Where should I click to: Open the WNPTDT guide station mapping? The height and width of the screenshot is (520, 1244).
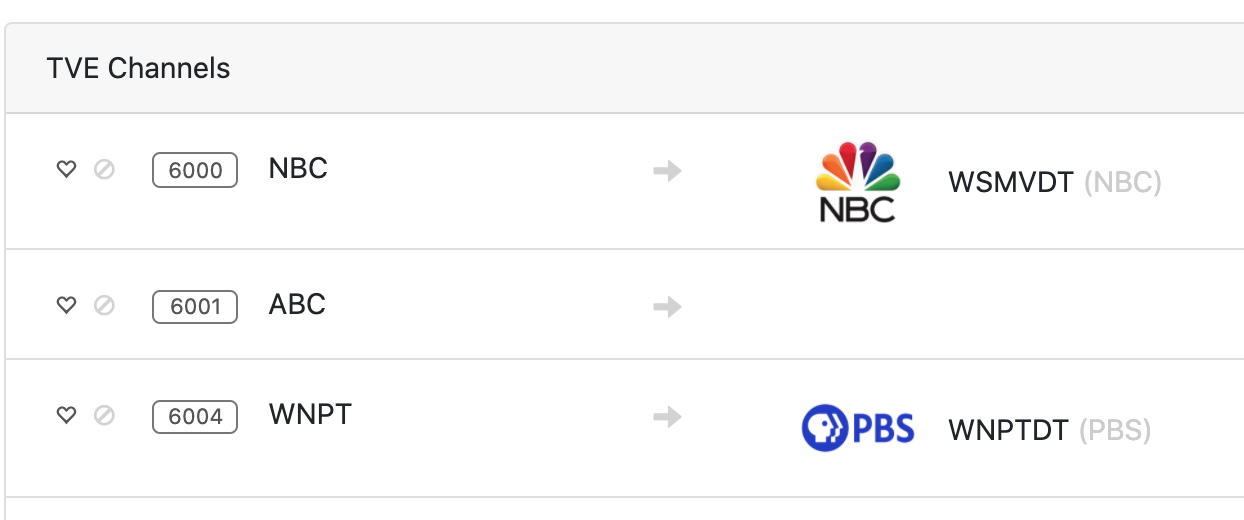tap(1049, 431)
